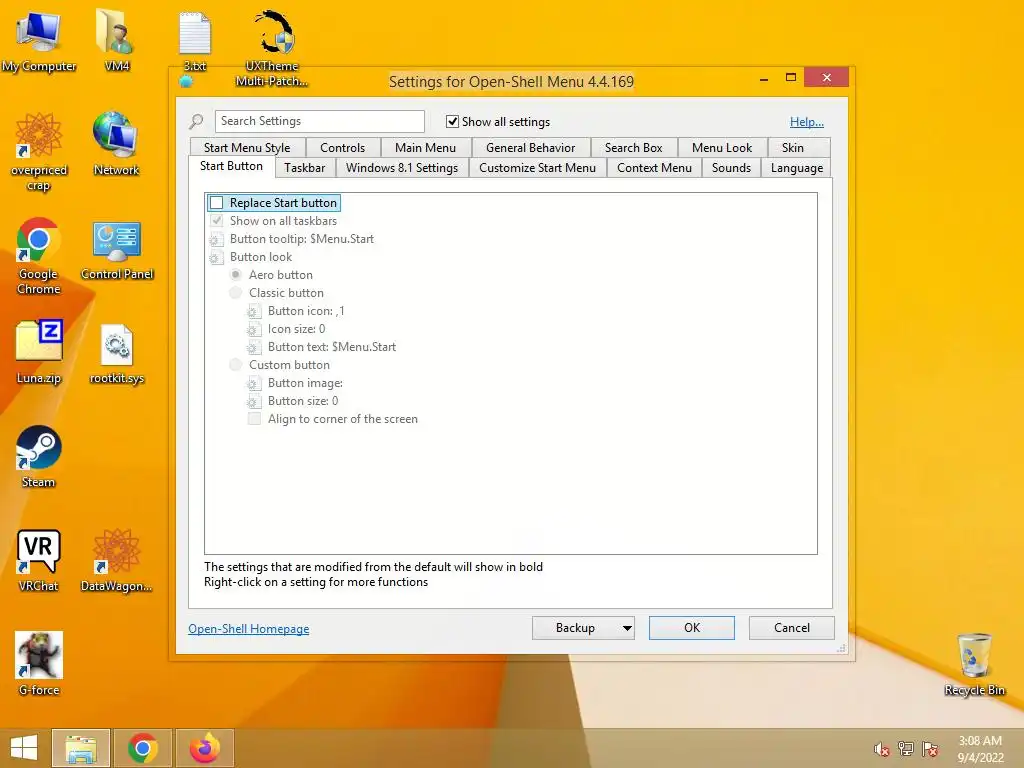This screenshot has height=768, width=1024.
Task: Switch to the Language tab
Action: pos(797,168)
